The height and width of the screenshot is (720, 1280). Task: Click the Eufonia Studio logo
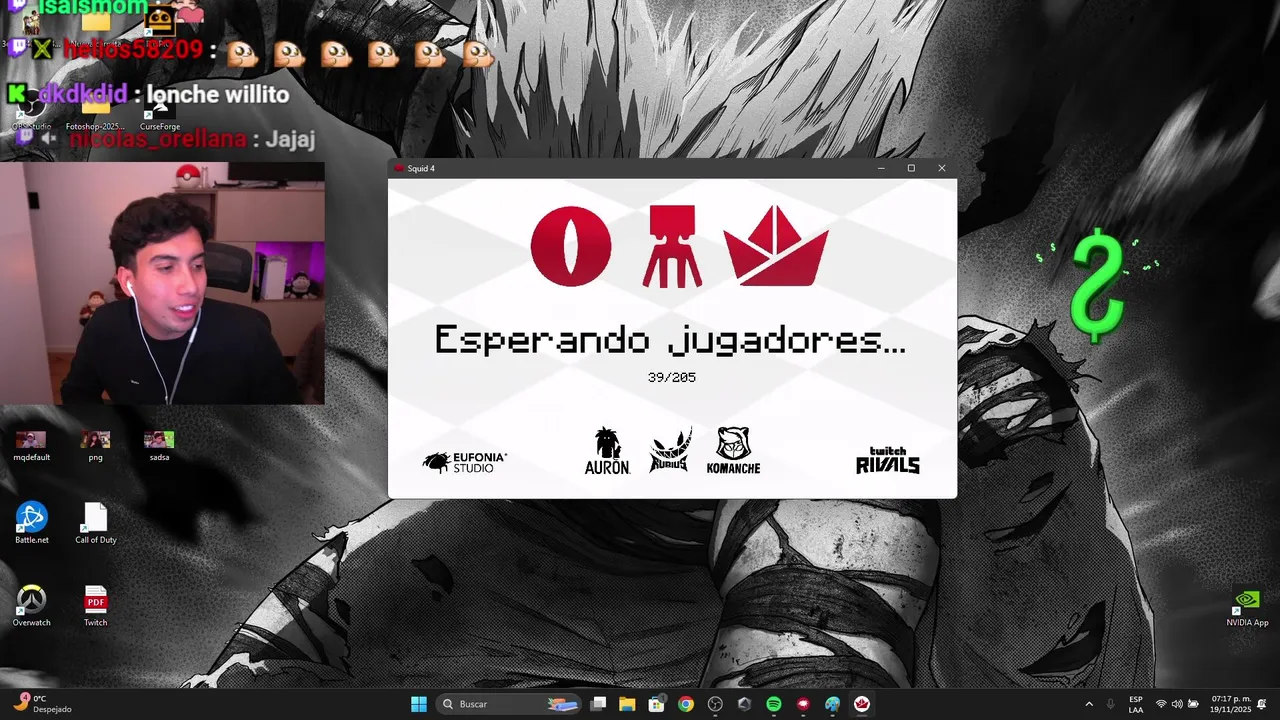coord(465,462)
